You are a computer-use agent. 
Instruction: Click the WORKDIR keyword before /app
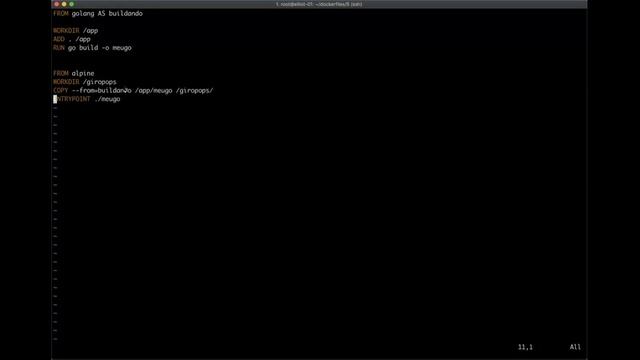pos(66,31)
